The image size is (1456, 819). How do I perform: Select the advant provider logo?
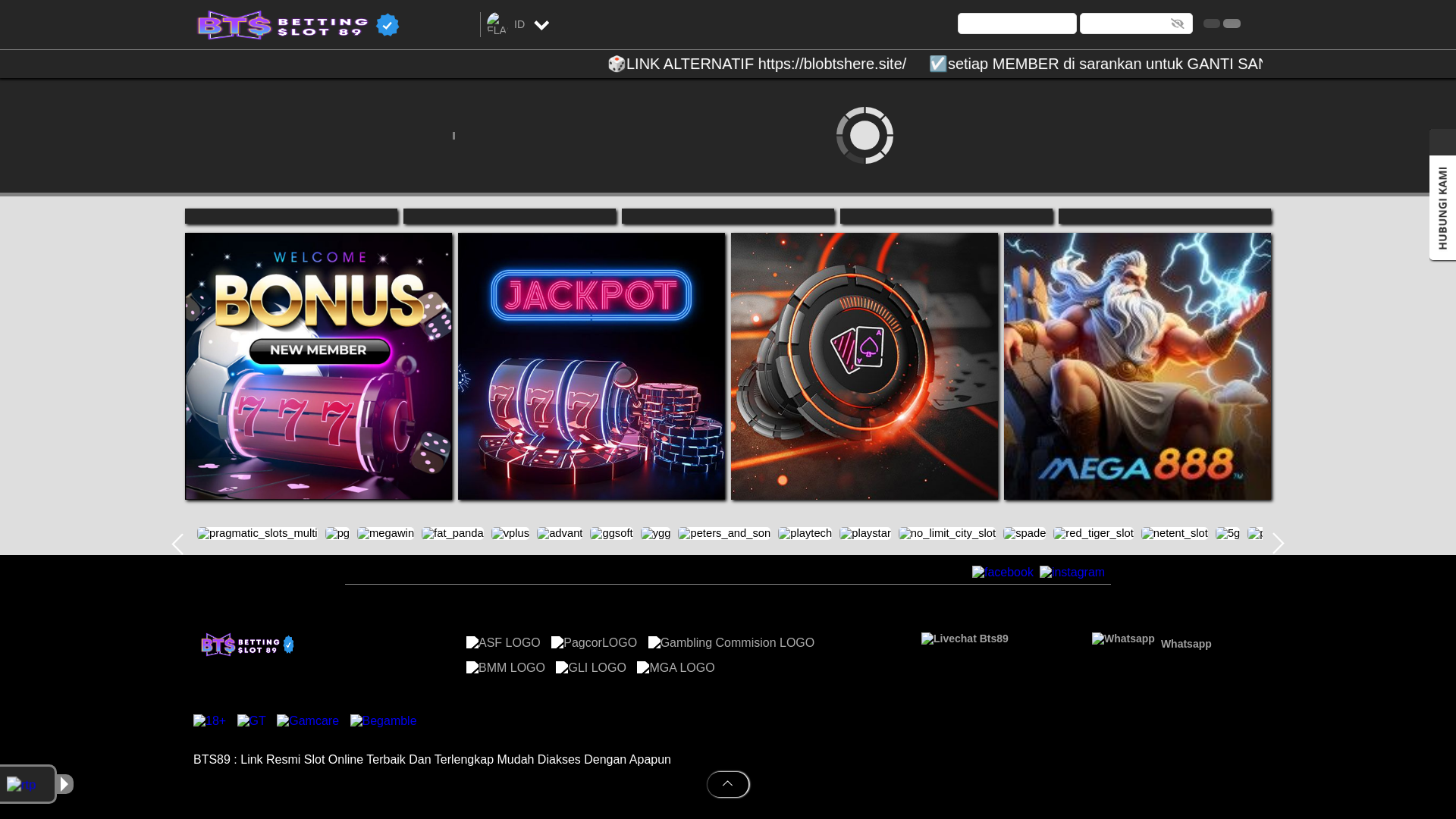tap(560, 533)
